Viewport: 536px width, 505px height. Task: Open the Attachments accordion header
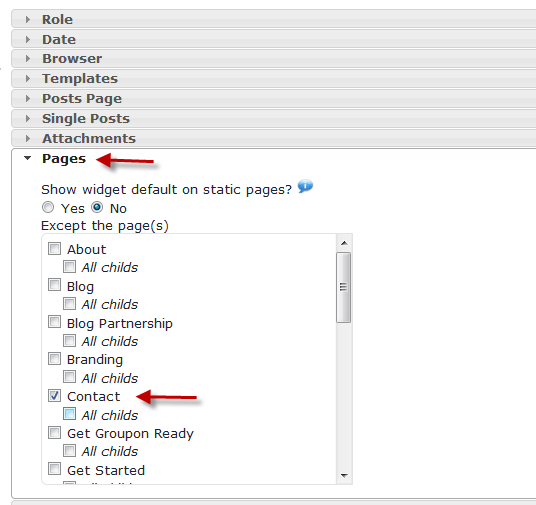click(x=273, y=138)
